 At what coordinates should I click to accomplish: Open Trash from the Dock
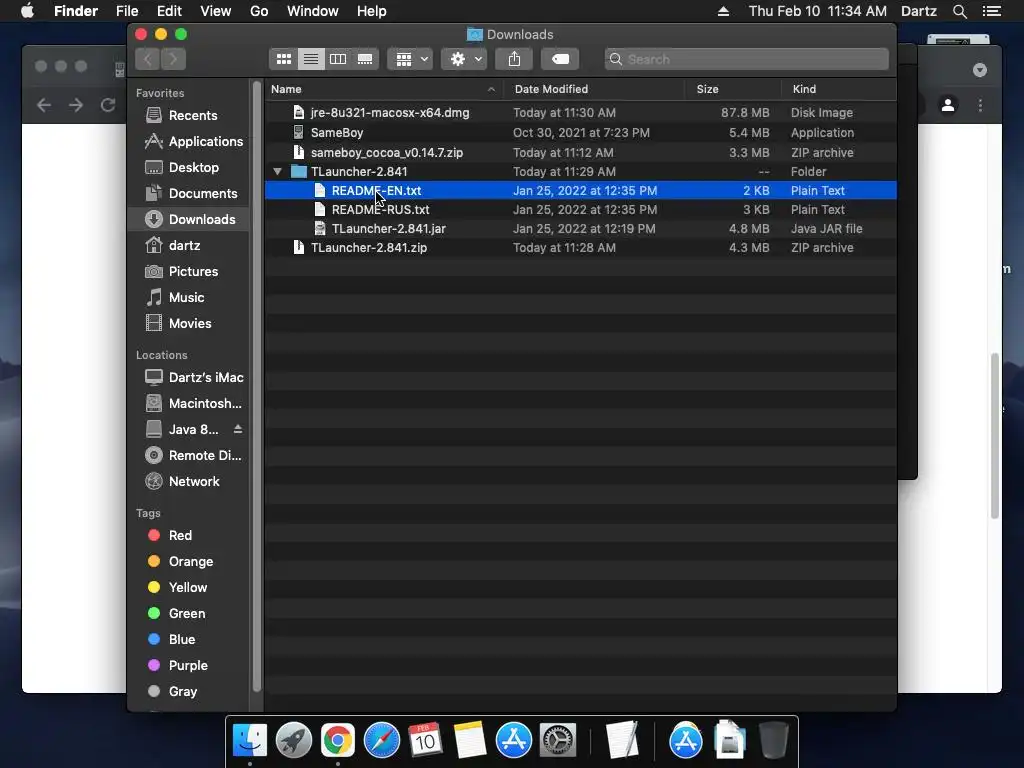tap(774, 741)
